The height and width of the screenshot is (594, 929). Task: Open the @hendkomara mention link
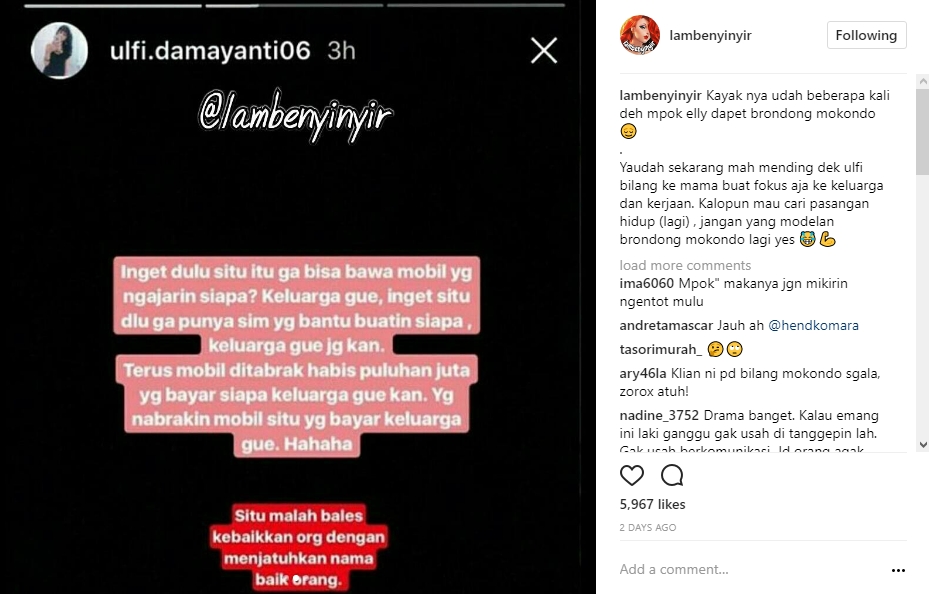pyautogui.click(x=813, y=325)
